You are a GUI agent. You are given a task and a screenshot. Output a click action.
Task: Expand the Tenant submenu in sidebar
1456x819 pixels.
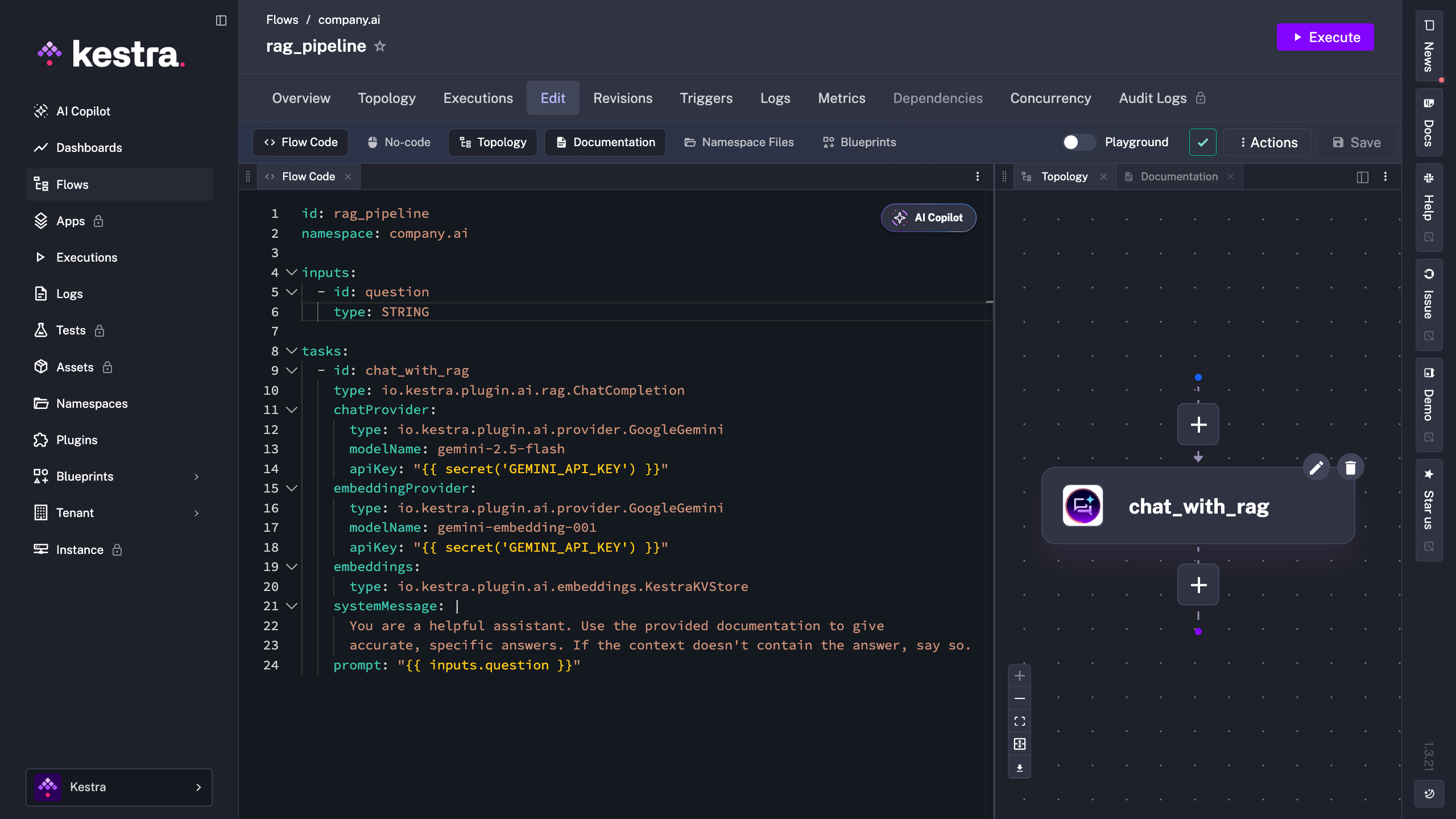tap(197, 513)
